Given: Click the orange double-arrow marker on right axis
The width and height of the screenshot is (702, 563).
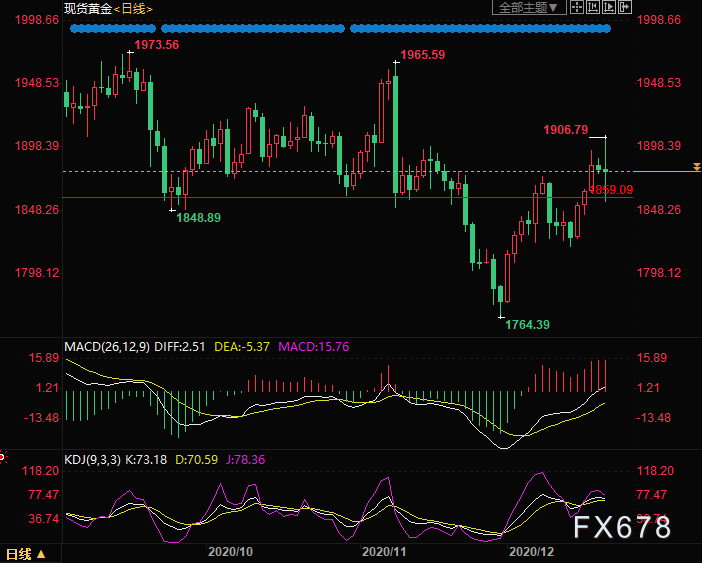Looking at the screenshot, I should click(697, 166).
